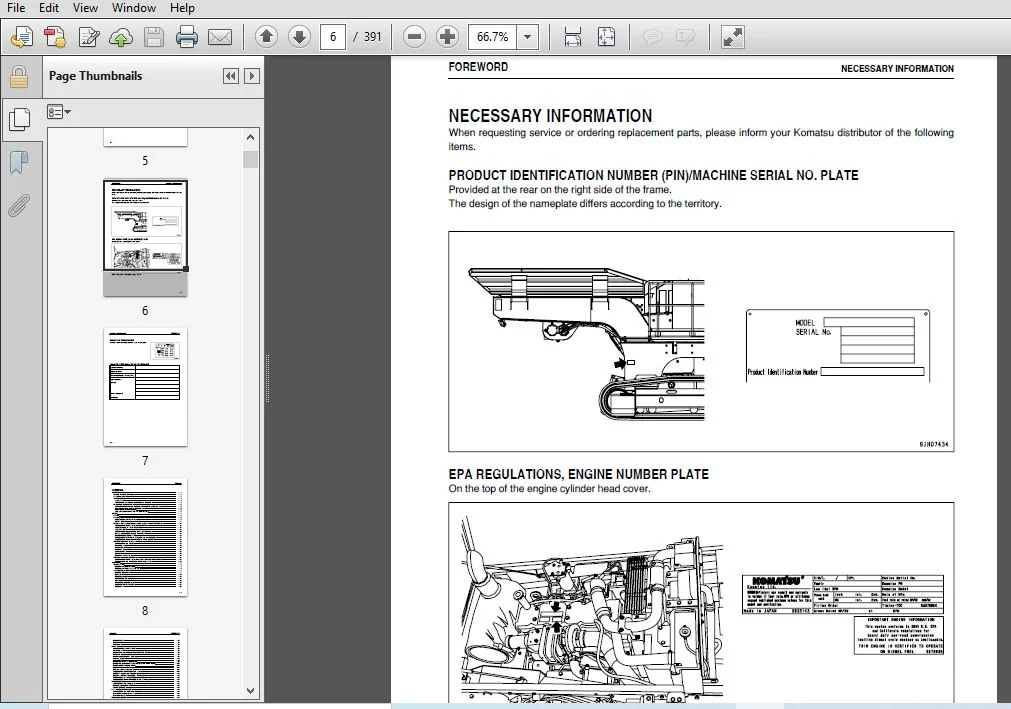Viewport: 1011px width, 709px height.
Task: Select the page 6 thumbnail
Action: pos(145,237)
